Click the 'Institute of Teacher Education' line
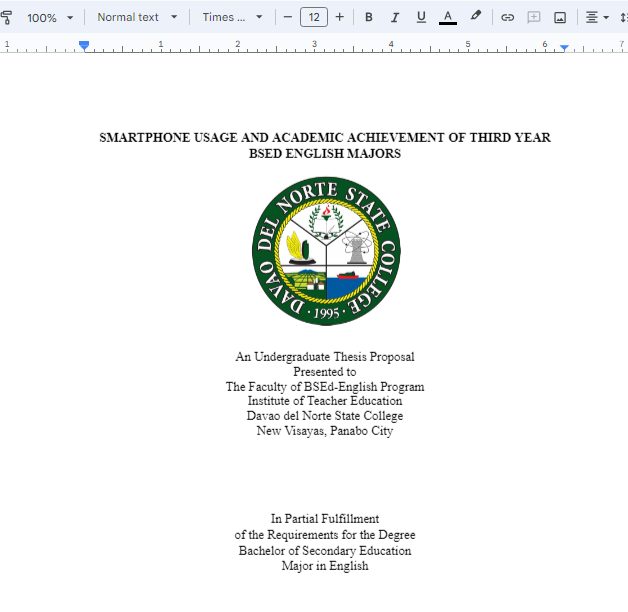This screenshot has width=628, height=612. click(325, 401)
